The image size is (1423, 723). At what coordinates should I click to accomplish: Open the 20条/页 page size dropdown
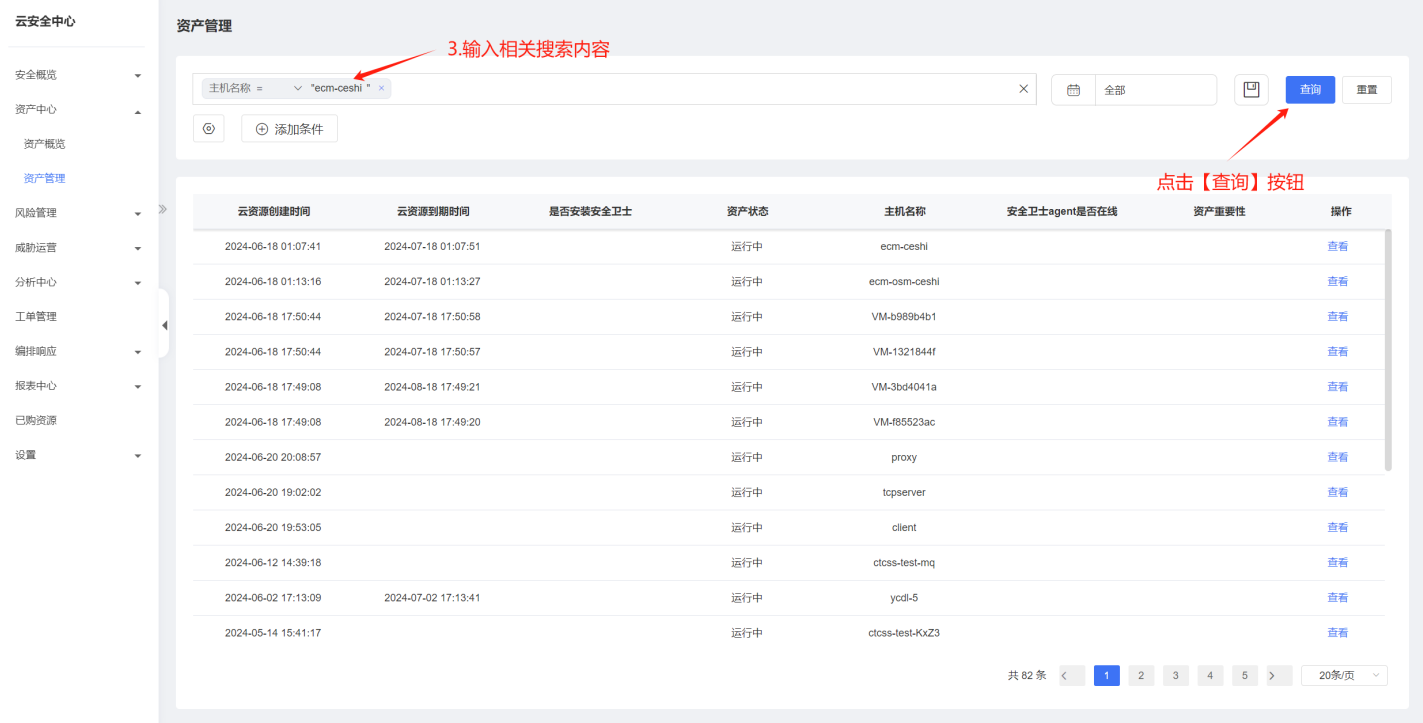[x=1344, y=676]
